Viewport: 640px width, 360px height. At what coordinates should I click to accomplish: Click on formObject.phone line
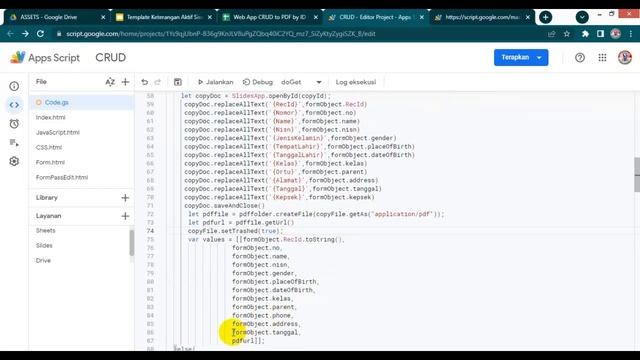click(x=263, y=316)
